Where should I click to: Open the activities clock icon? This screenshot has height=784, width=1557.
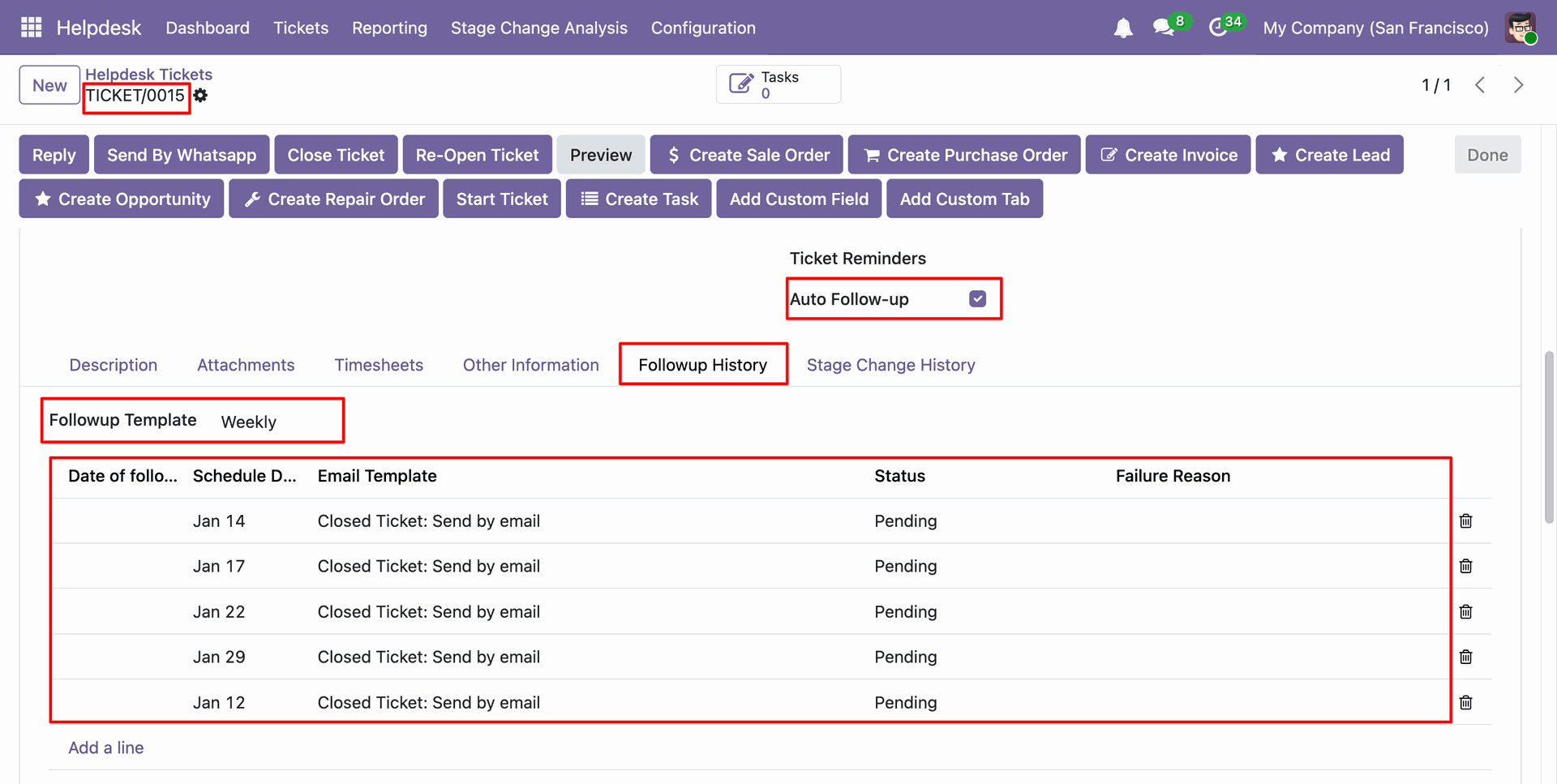click(1218, 28)
